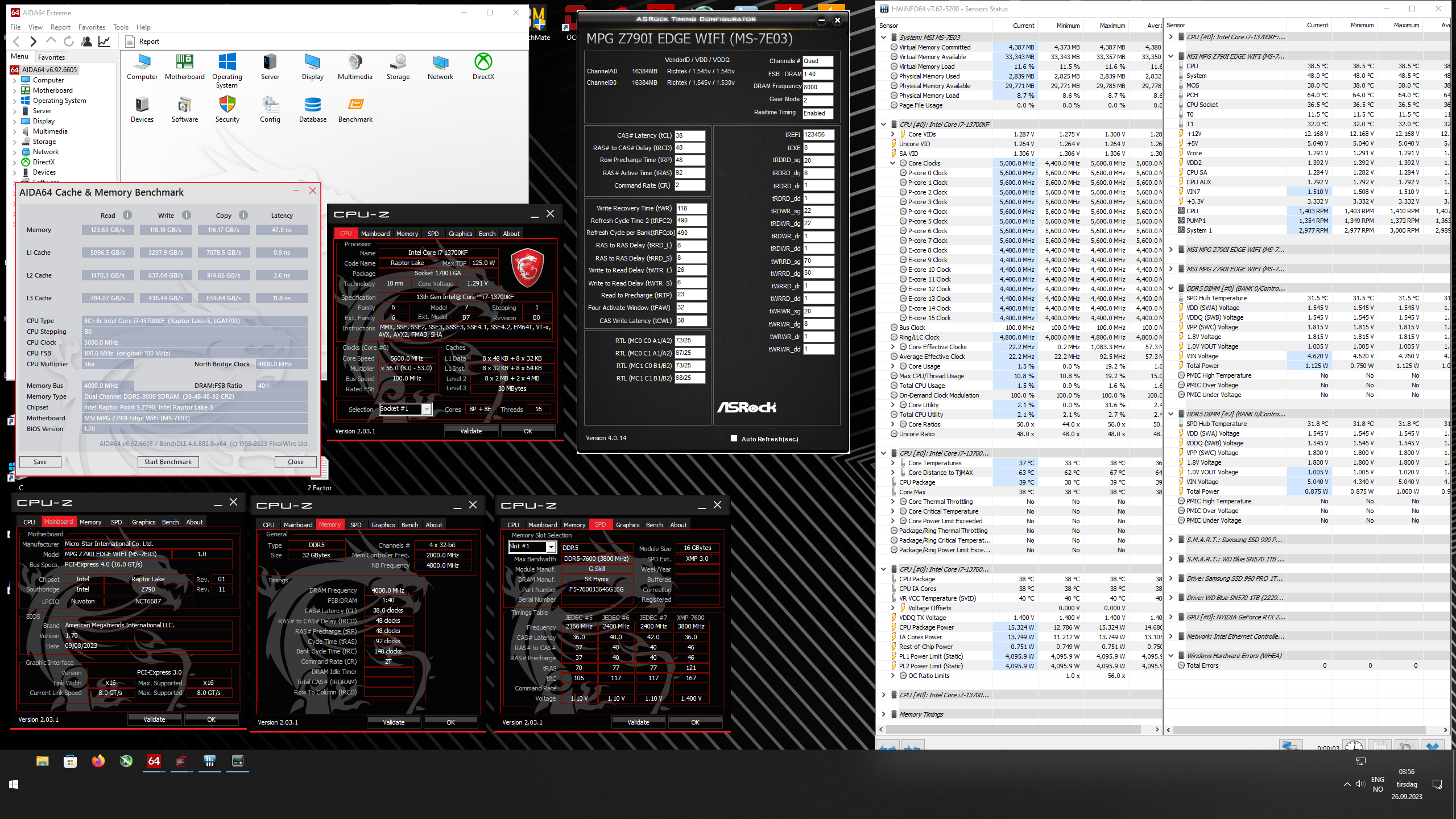Click the info icon next to Read
This screenshot has height=819, width=1456.
point(127,215)
